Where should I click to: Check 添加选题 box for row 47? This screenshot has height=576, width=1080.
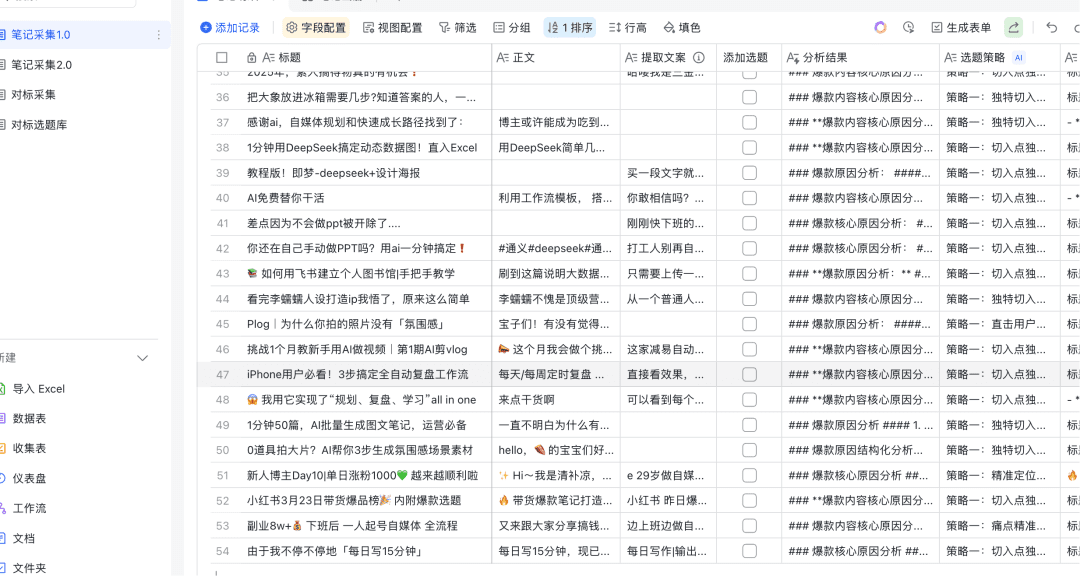749,374
